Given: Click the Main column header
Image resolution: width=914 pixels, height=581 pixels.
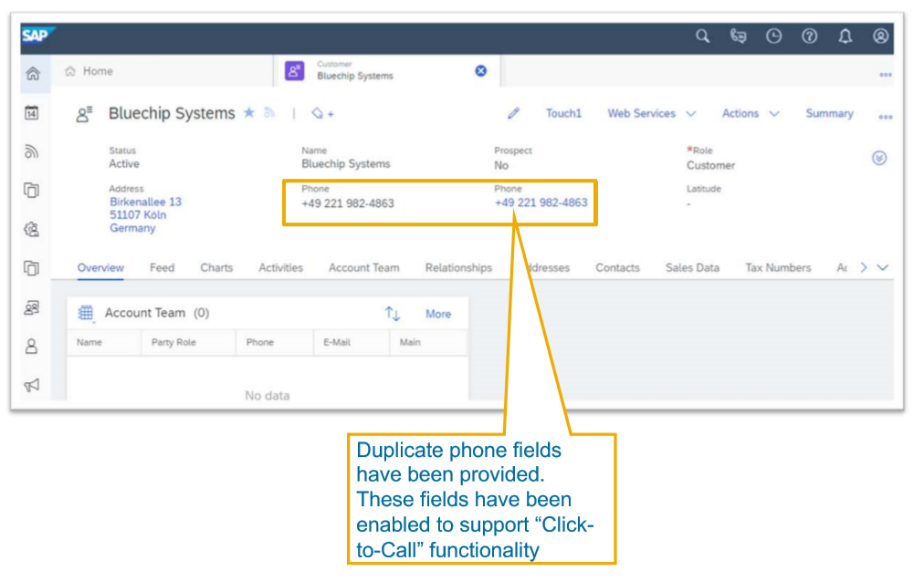Looking at the screenshot, I should point(410,342).
